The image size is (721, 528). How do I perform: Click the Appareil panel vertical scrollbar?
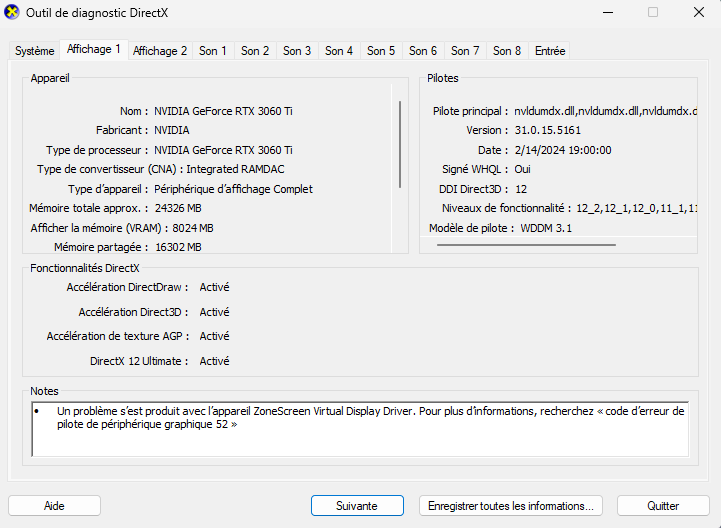tap(400, 144)
